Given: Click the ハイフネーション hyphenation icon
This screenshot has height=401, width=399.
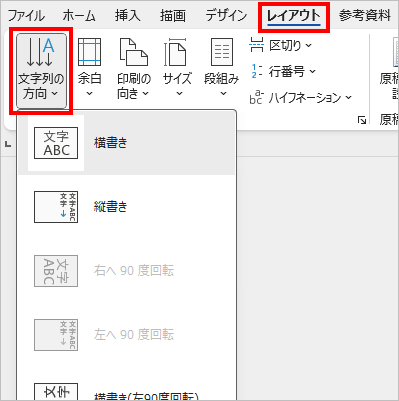Looking at the screenshot, I should coord(256,97).
